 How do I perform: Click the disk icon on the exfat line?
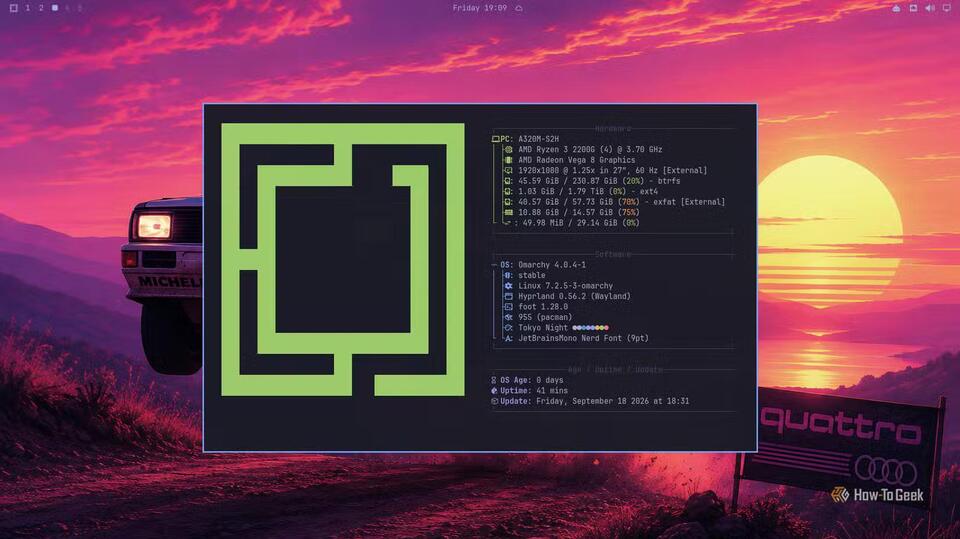[x=508, y=202]
